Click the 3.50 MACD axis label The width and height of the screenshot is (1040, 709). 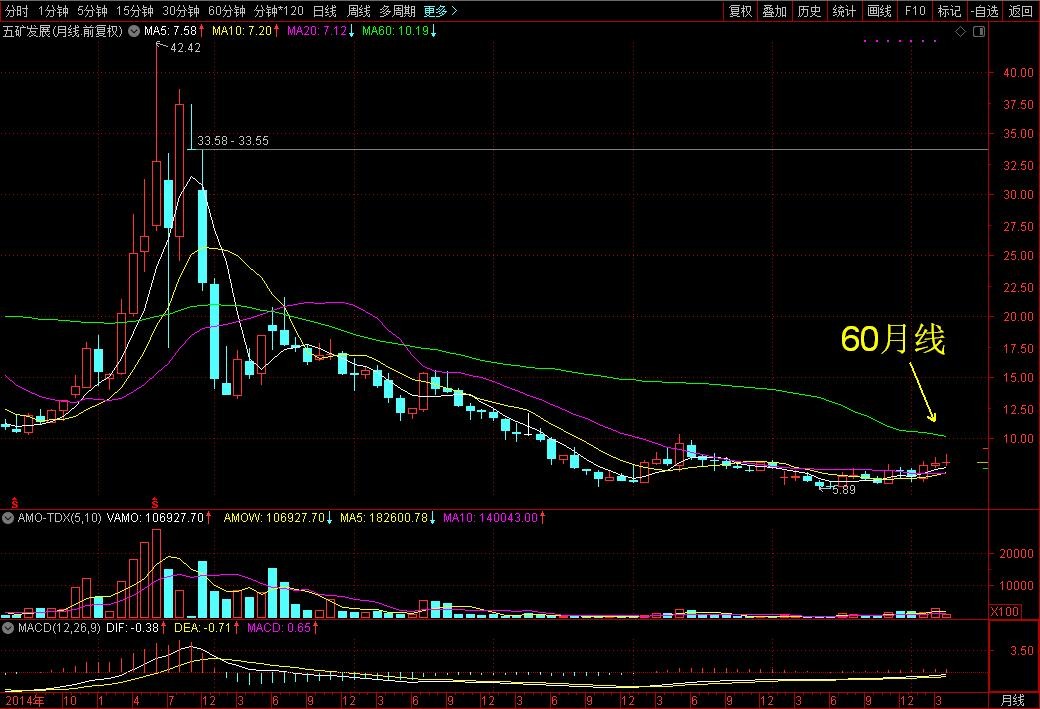1021,651
